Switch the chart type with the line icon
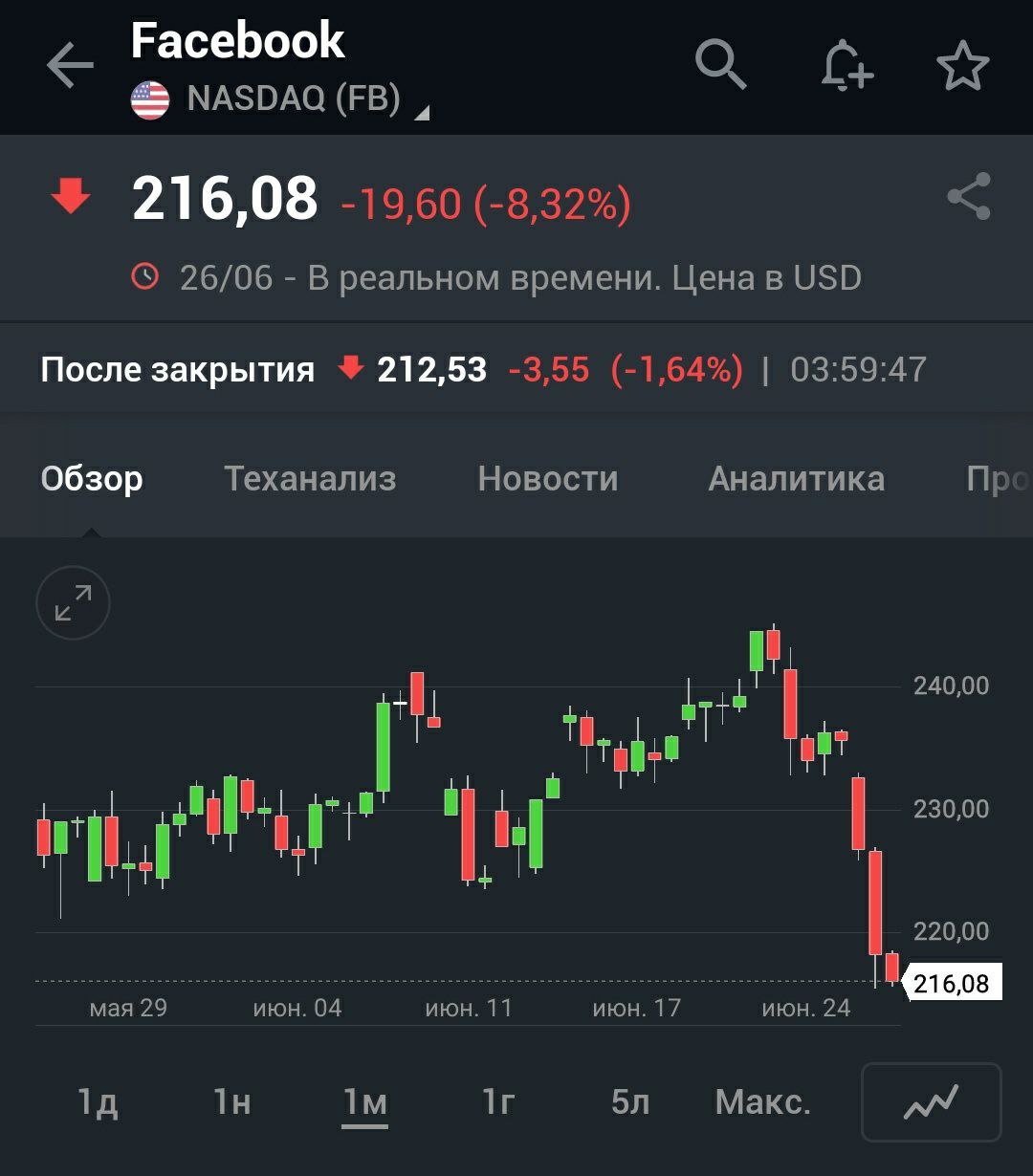This screenshot has width=1033, height=1176. (x=931, y=1102)
